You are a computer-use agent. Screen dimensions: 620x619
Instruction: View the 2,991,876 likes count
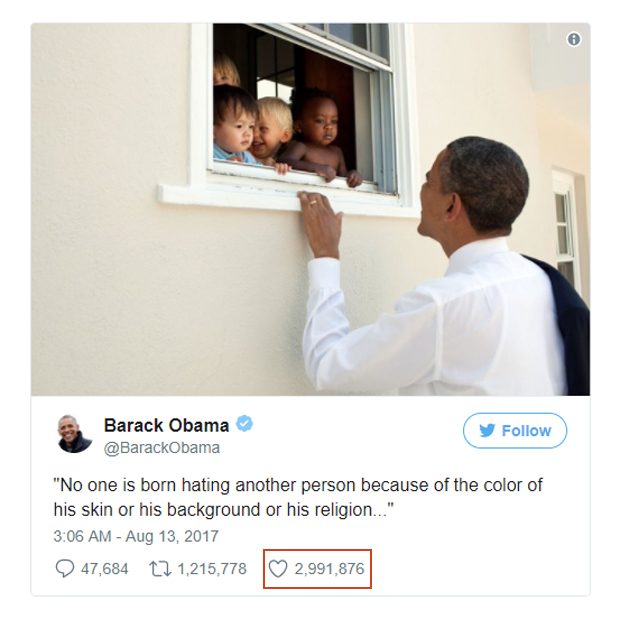329,569
